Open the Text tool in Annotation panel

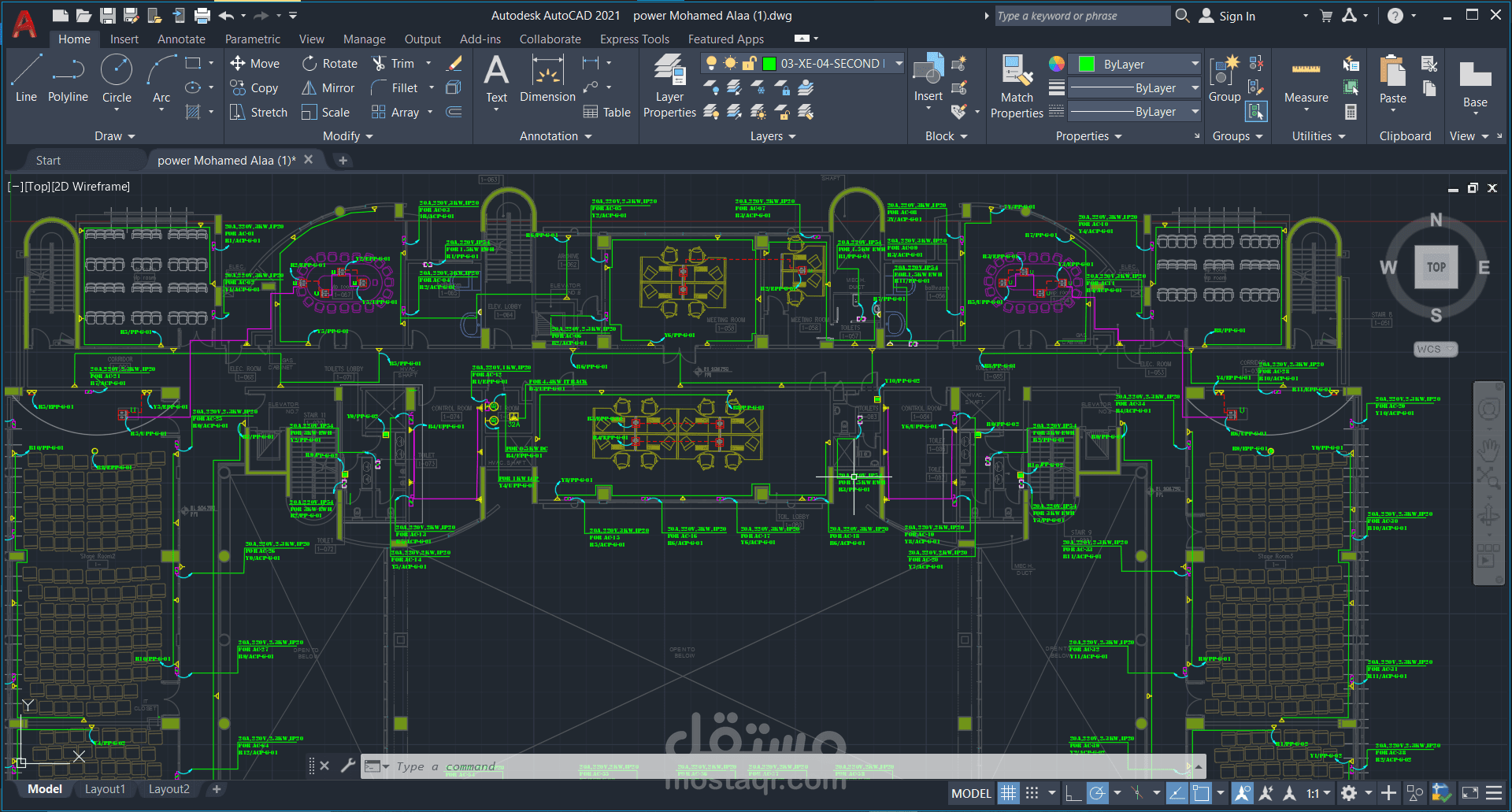point(496,79)
